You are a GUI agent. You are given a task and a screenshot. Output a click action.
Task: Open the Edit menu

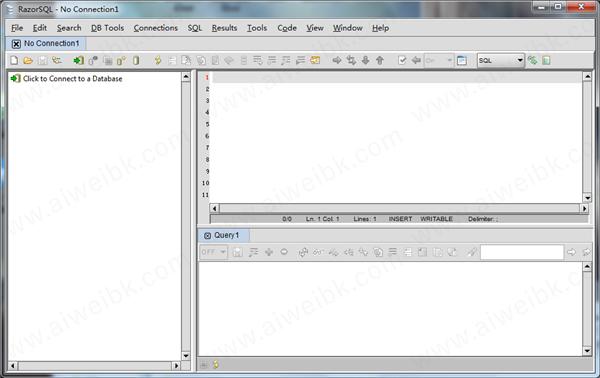[x=40, y=28]
